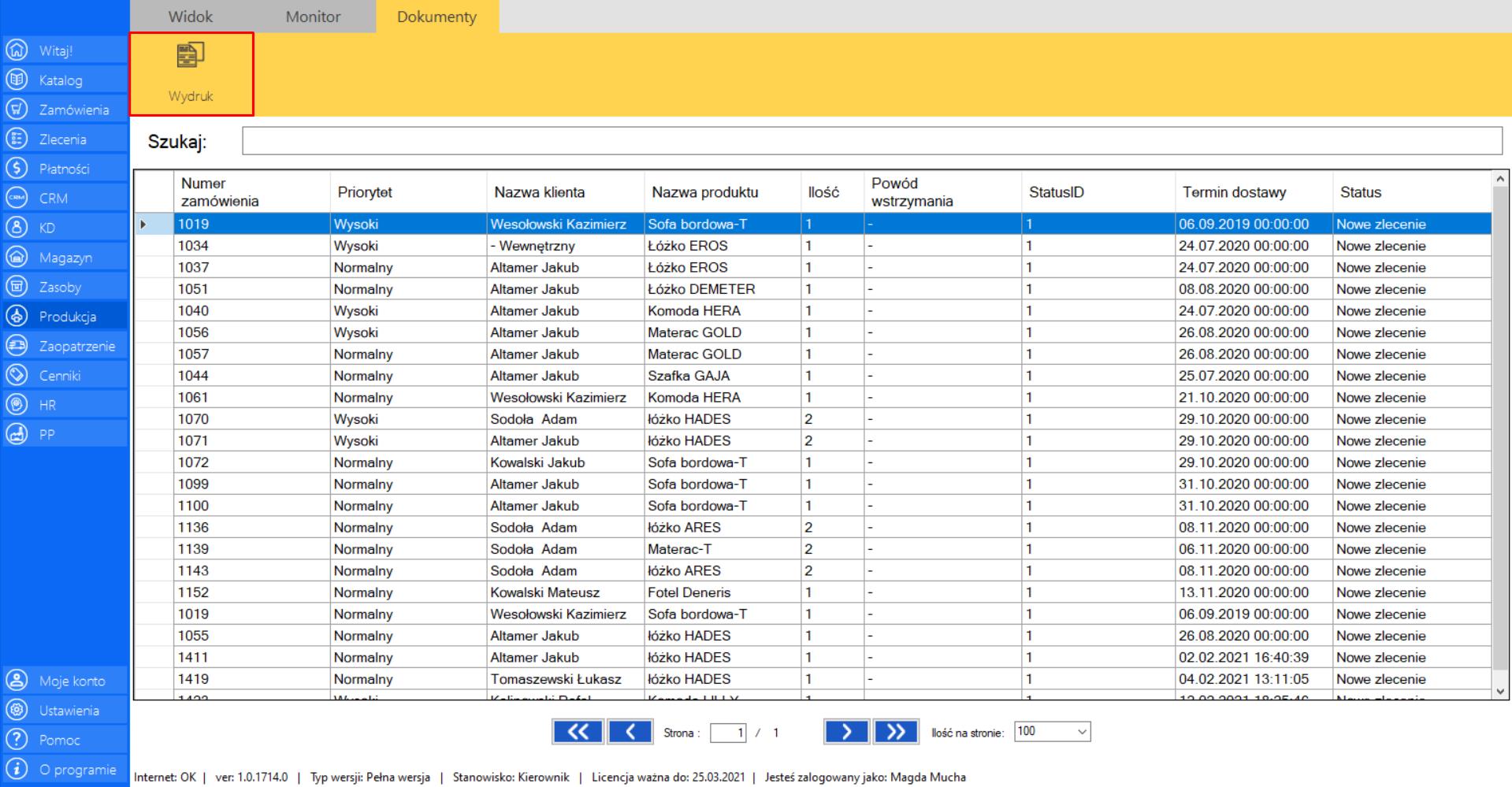Open the Pomoc help icon
The width and height of the screenshot is (1512, 787).
tap(16, 740)
